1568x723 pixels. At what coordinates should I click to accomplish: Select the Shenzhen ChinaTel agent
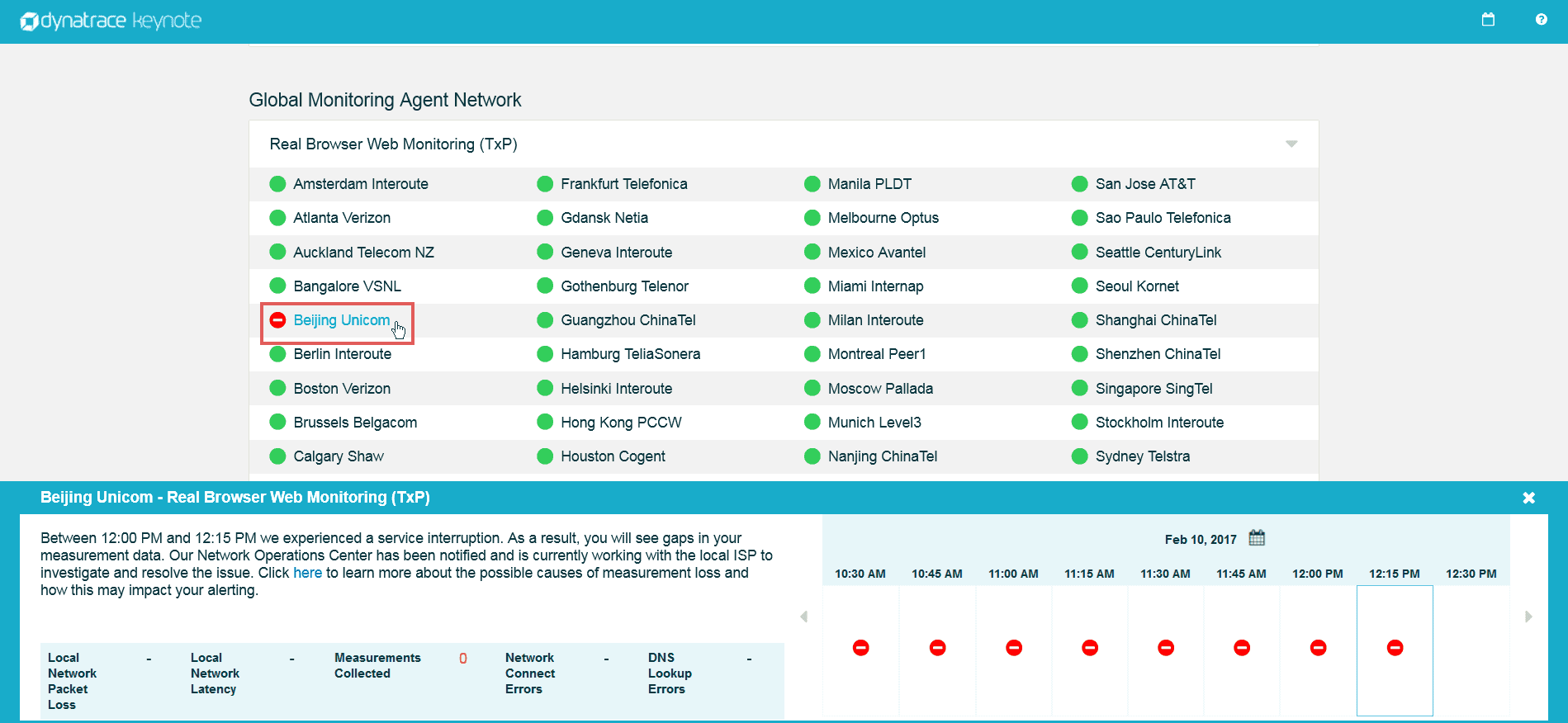coord(1158,354)
